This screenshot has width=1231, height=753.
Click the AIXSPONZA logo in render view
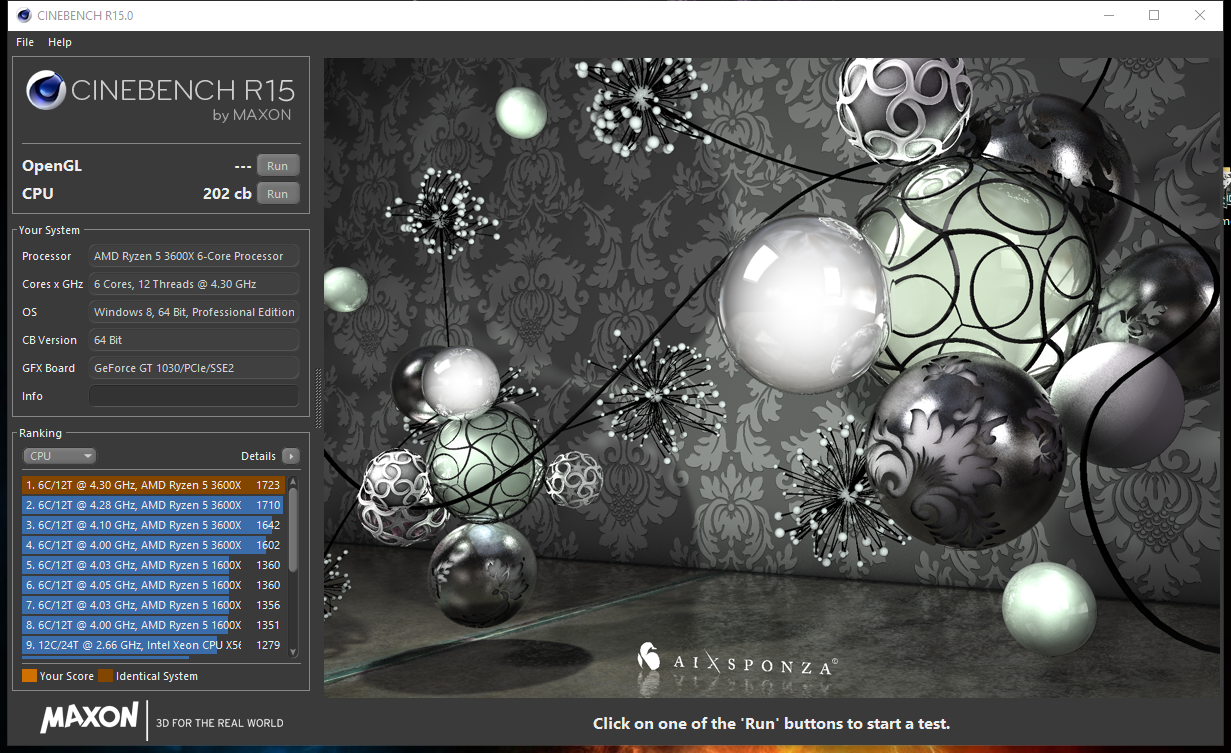(737, 659)
